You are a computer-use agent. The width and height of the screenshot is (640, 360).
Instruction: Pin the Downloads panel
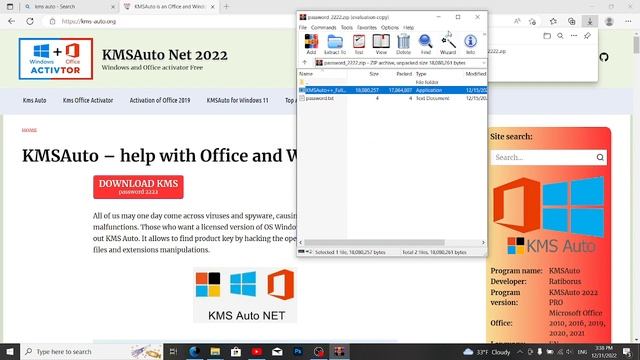coord(587,36)
